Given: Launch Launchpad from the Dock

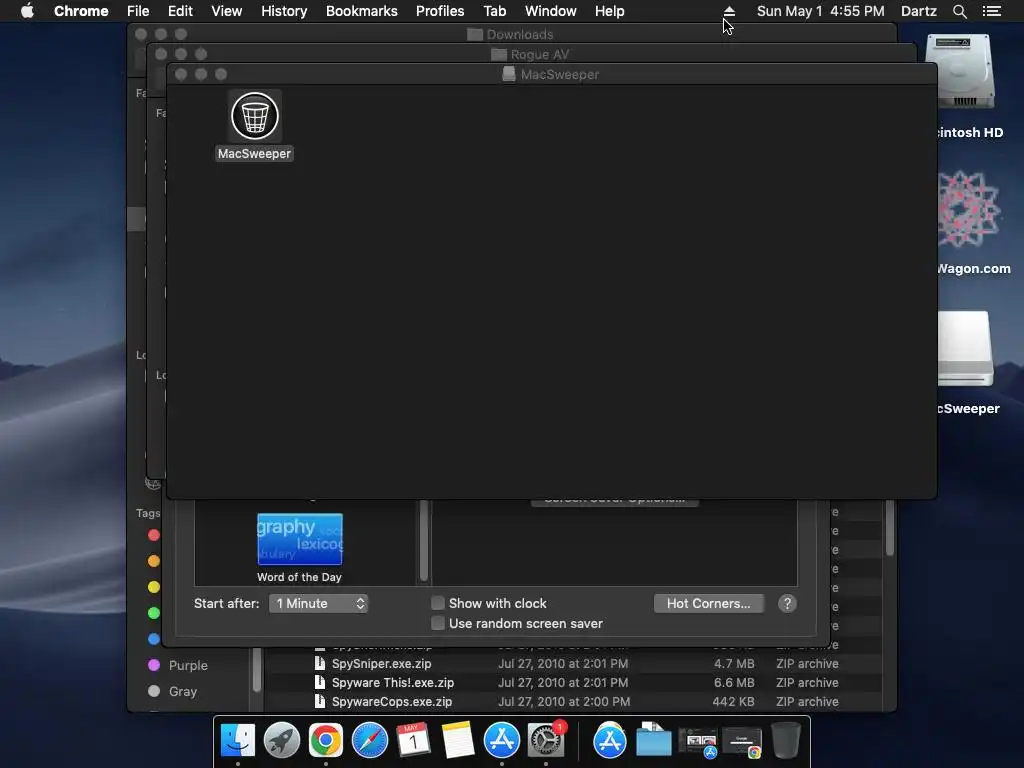Looking at the screenshot, I should click(x=281, y=741).
